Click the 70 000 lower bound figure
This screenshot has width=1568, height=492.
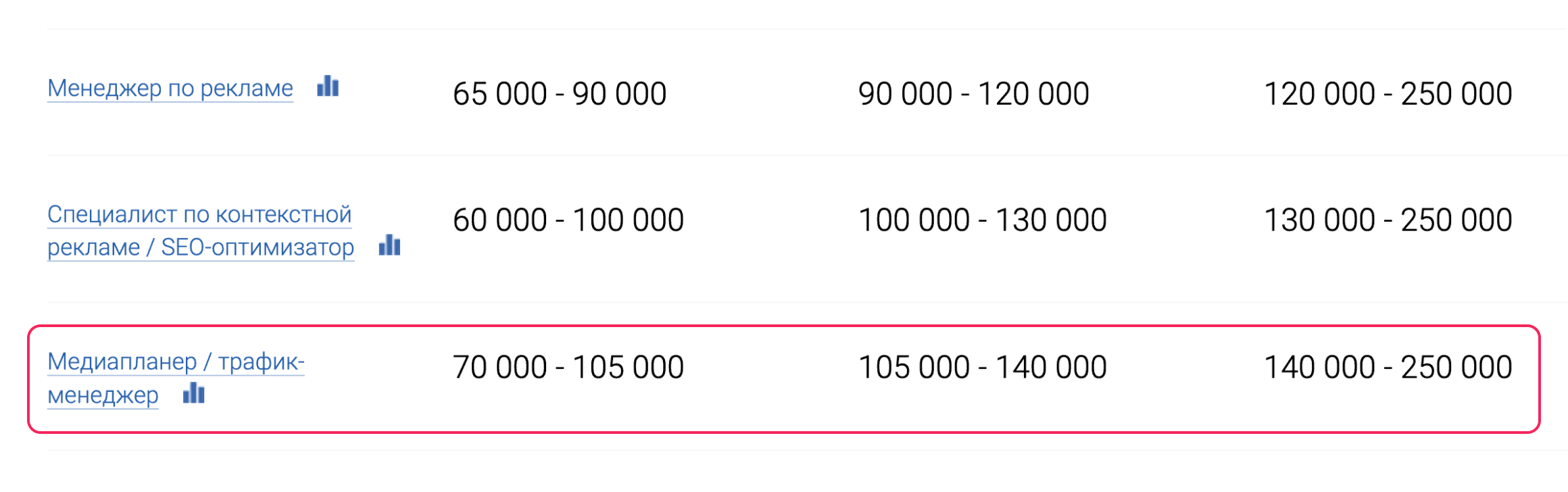coord(500,368)
